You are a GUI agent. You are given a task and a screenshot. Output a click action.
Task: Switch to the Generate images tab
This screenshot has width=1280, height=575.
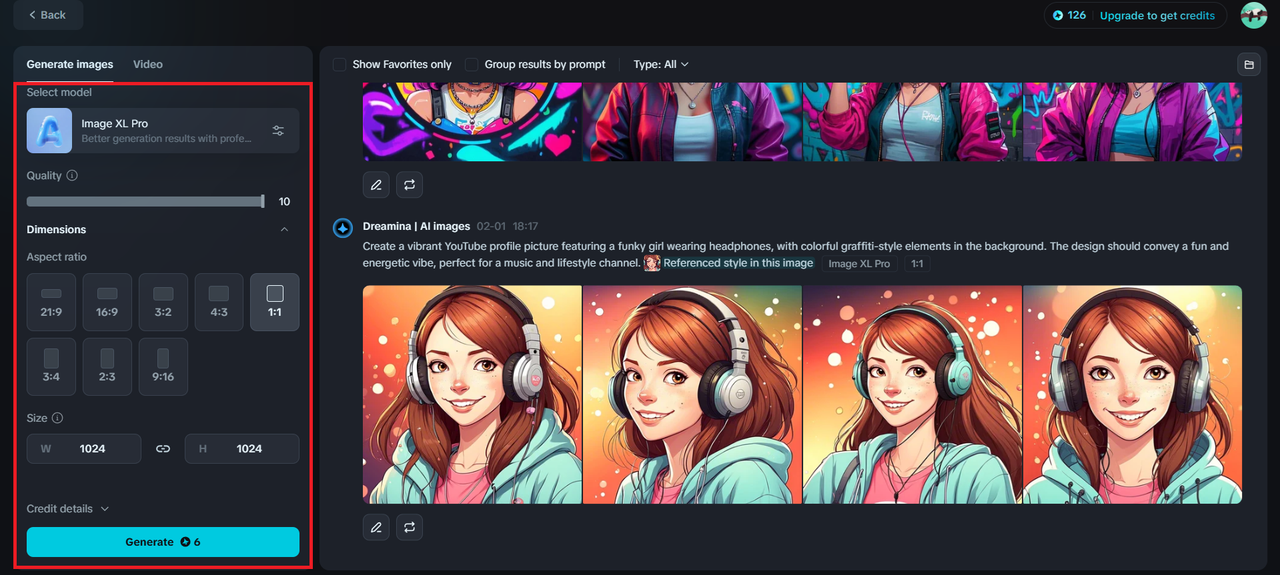coord(70,64)
